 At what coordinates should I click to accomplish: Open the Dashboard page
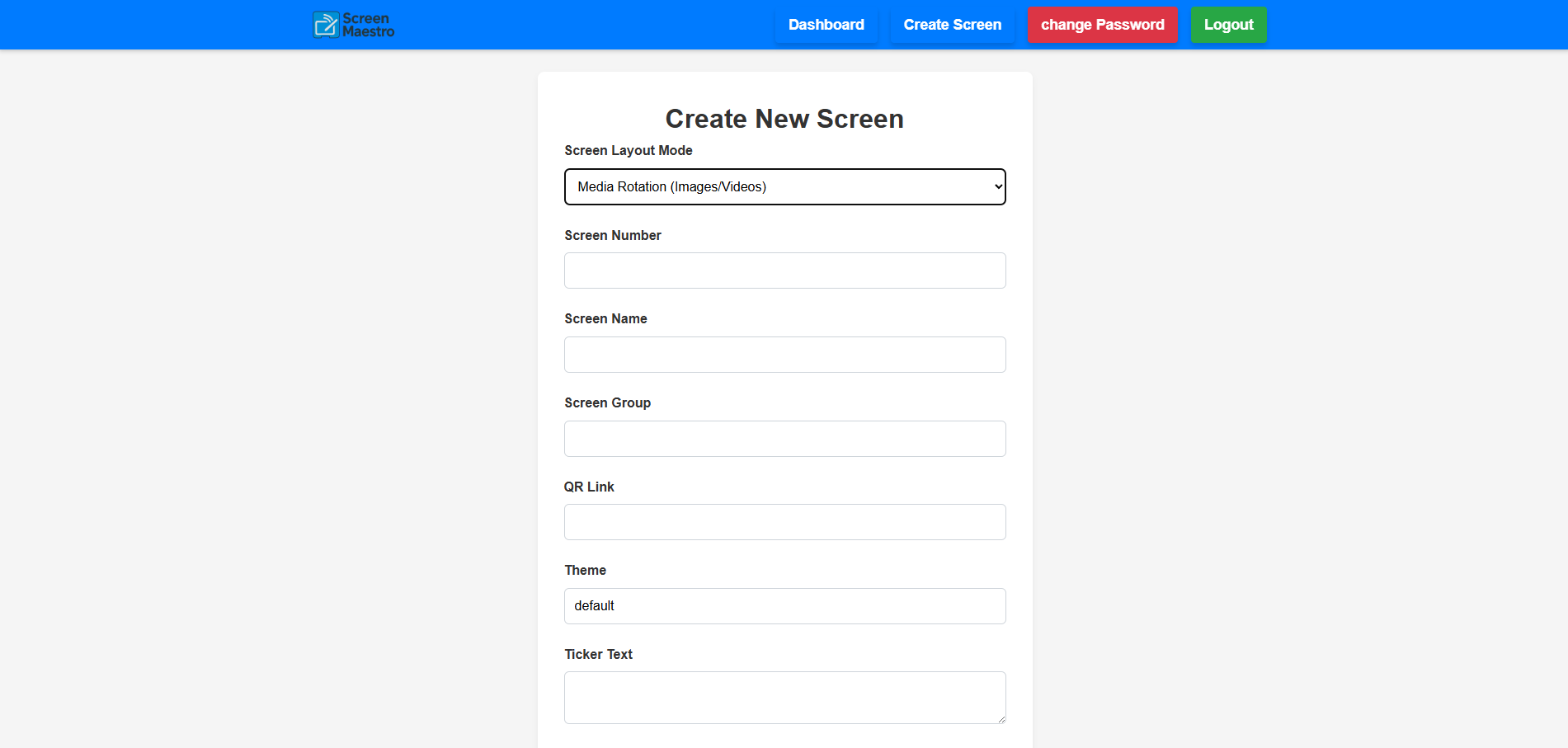click(826, 25)
